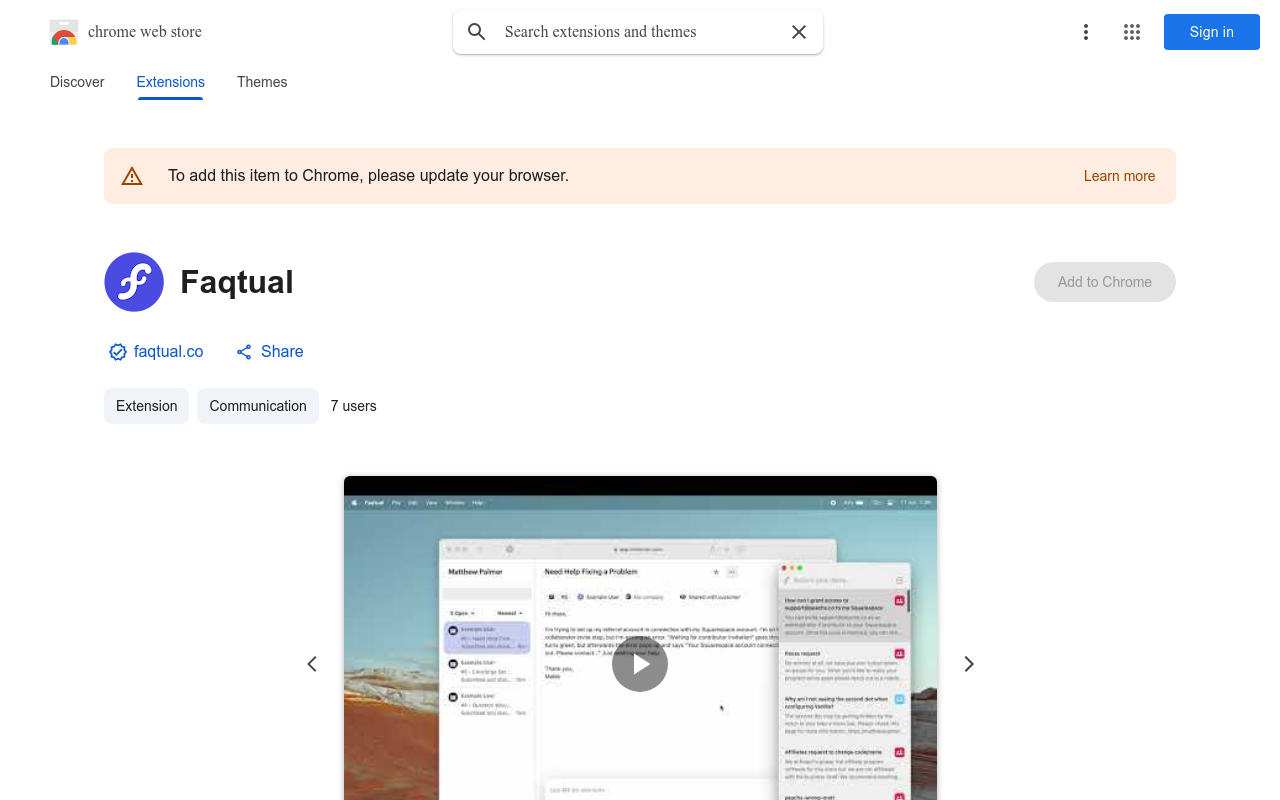Play the Faqtual preview video

pyautogui.click(x=640, y=664)
